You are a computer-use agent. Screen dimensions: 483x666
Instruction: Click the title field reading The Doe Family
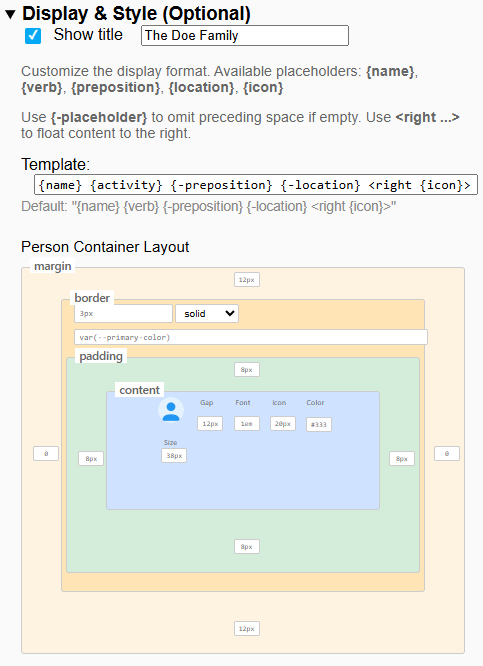pos(245,36)
